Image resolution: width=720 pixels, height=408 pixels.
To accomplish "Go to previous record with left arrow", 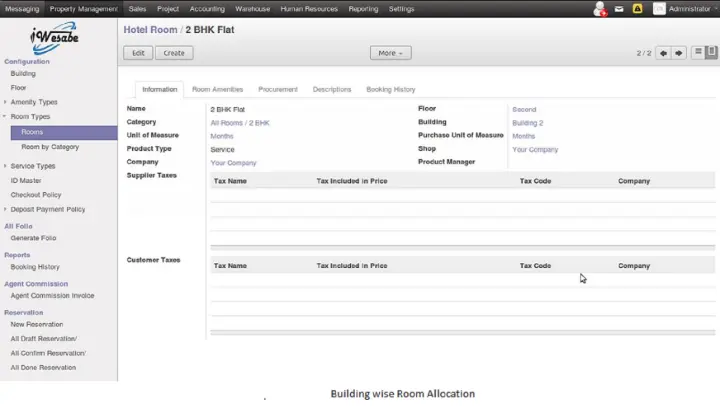I will (x=663, y=53).
